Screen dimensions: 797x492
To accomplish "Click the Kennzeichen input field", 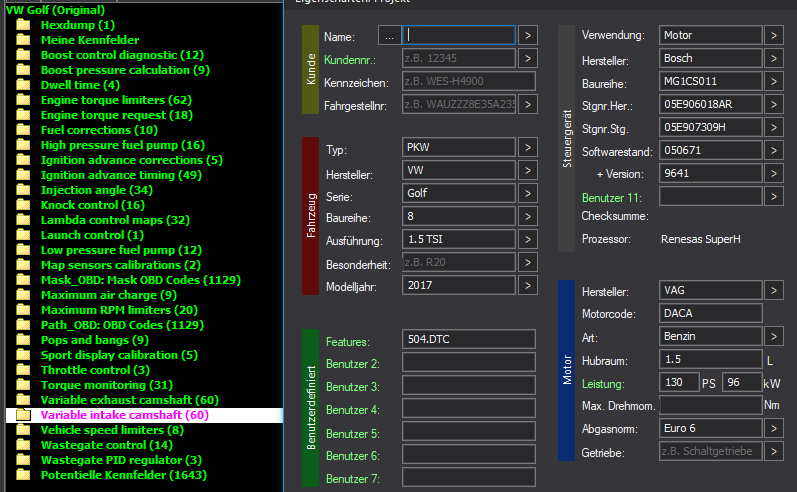I will (469, 81).
